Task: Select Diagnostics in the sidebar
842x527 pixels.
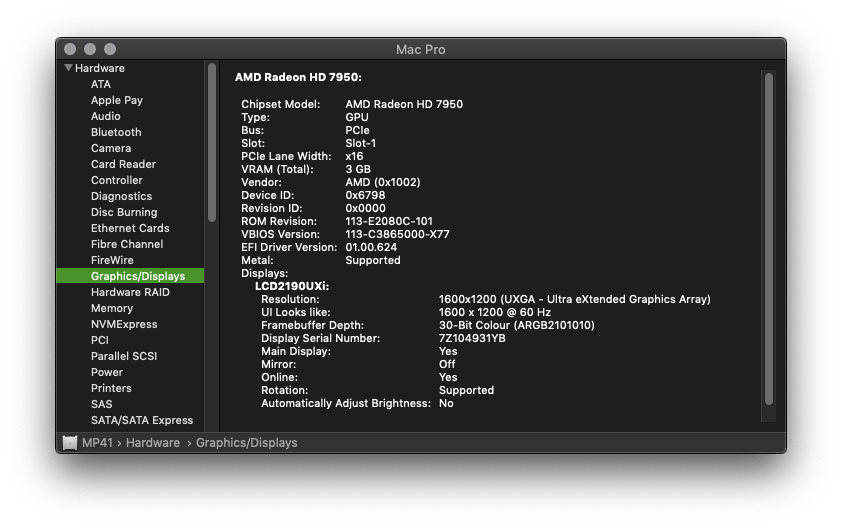Action: pos(121,196)
